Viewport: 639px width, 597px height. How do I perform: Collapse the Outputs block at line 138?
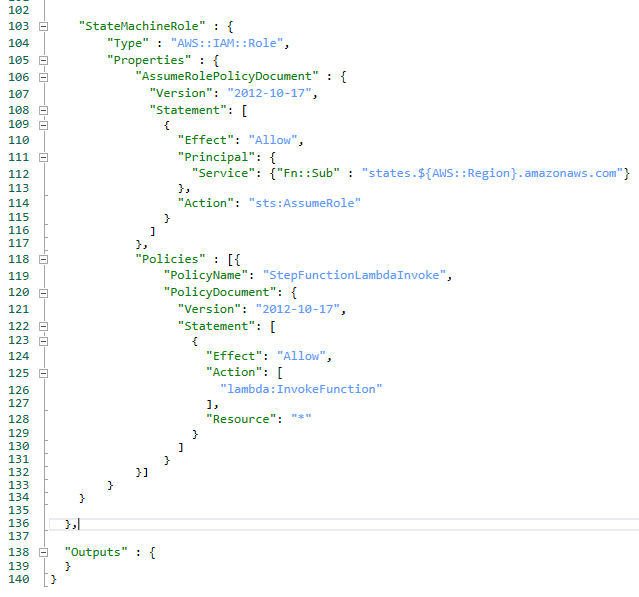(44, 553)
